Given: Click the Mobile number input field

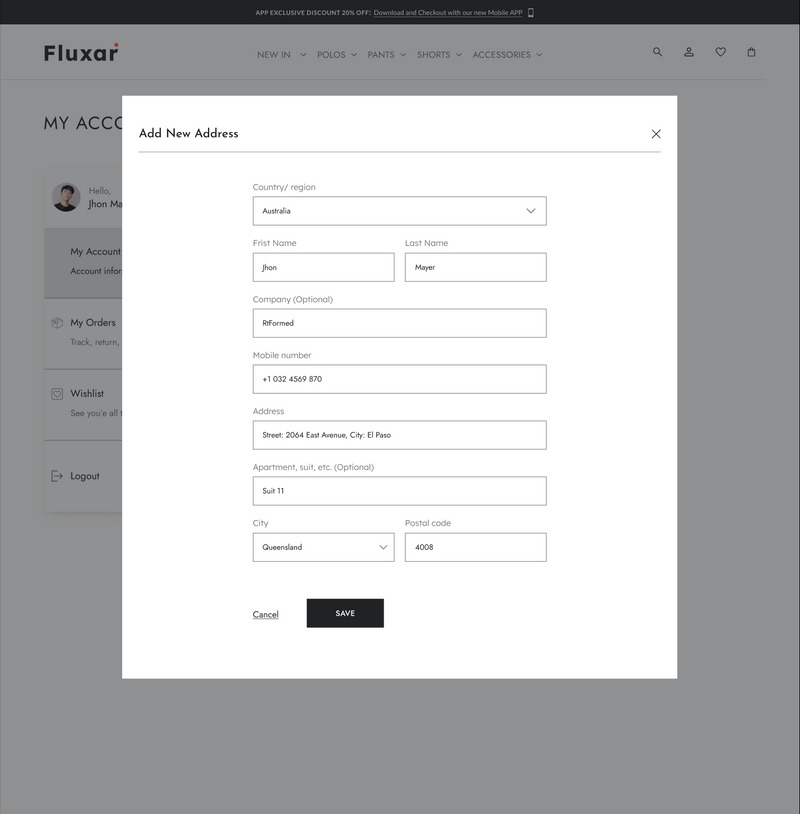Looking at the screenshot, I should pyautogui.click(x=399, y=379).
